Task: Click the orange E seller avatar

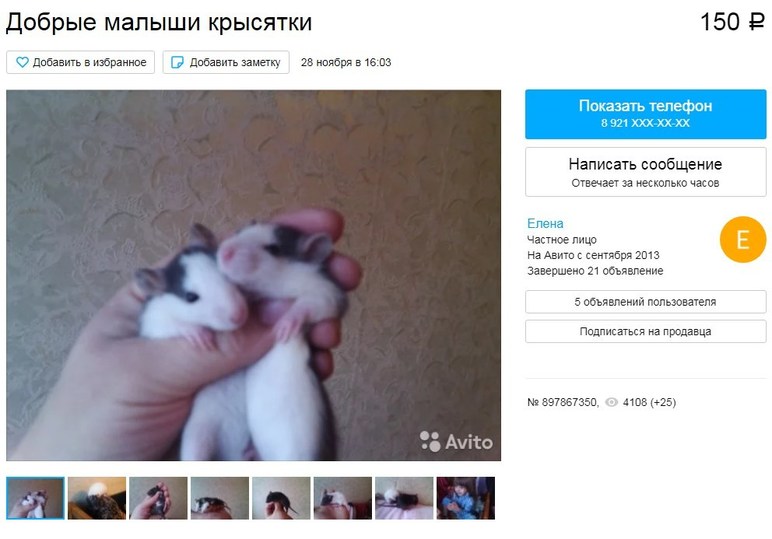Action: pyautogui.click(x=742, y=239)
